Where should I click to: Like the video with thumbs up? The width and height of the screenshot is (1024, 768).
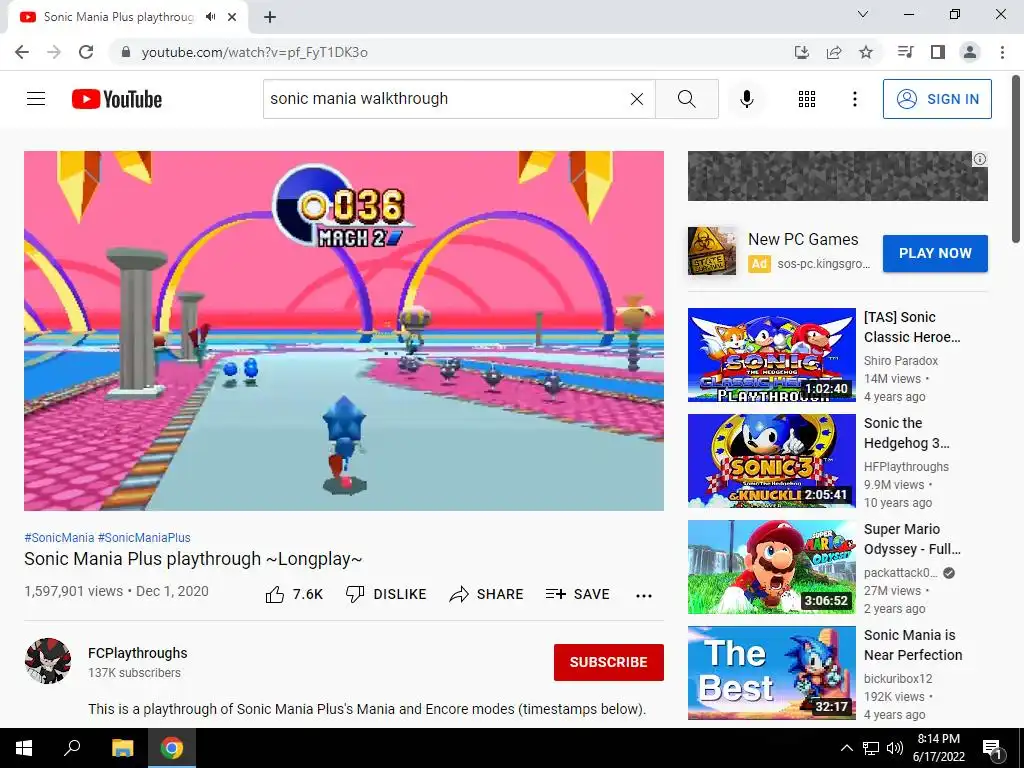(294, 594)
